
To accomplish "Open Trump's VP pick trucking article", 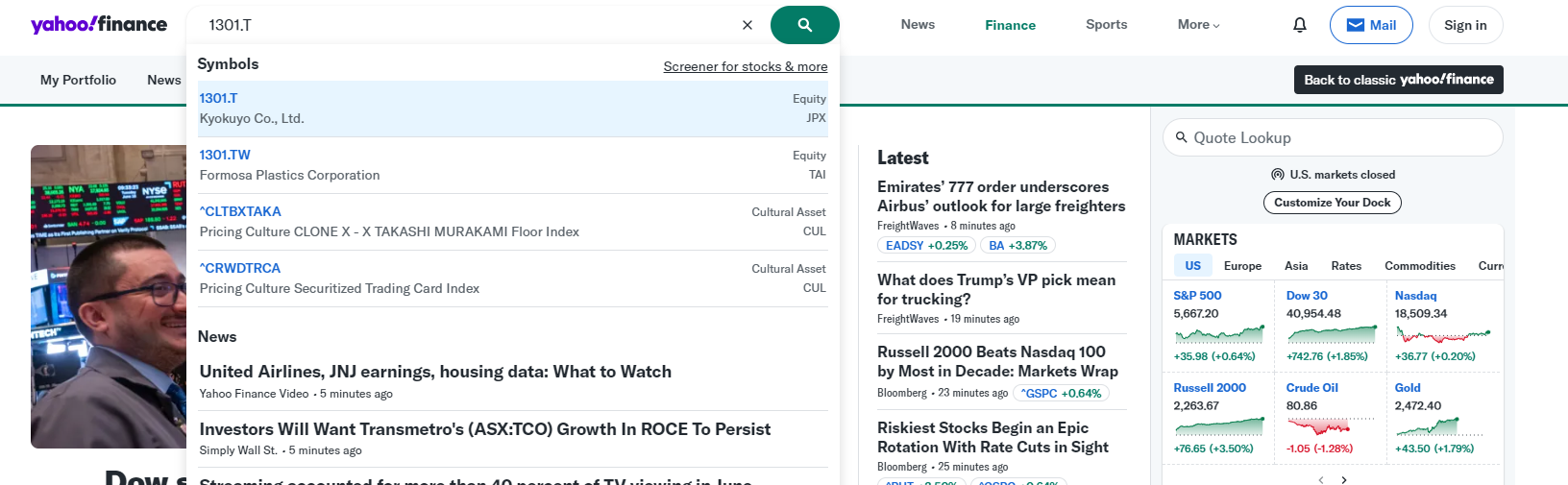I will click(996, 289).
